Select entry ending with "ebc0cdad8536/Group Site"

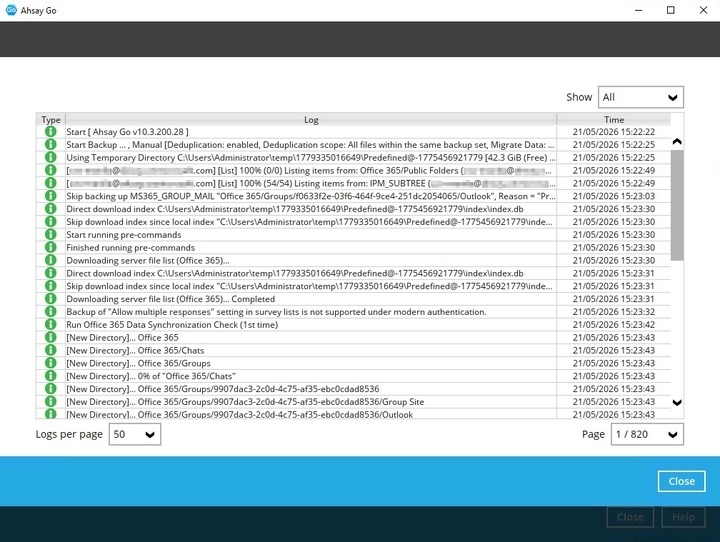point(245,402)
